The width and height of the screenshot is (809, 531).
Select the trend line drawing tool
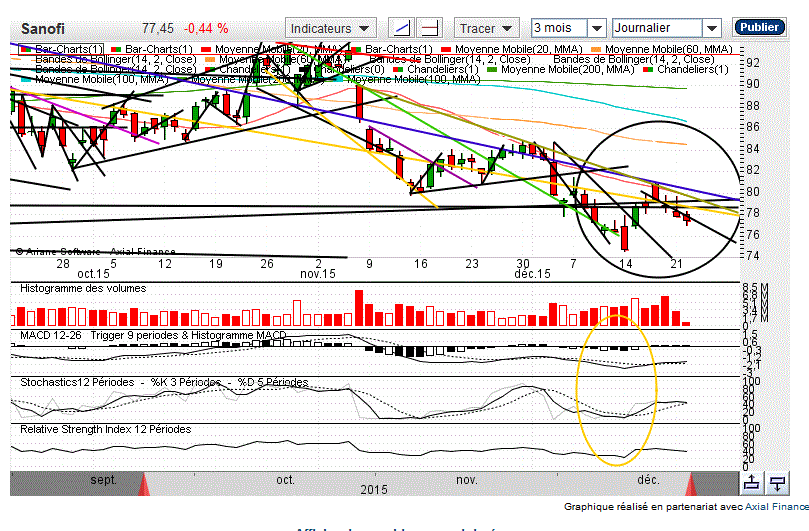pos(401,28)
